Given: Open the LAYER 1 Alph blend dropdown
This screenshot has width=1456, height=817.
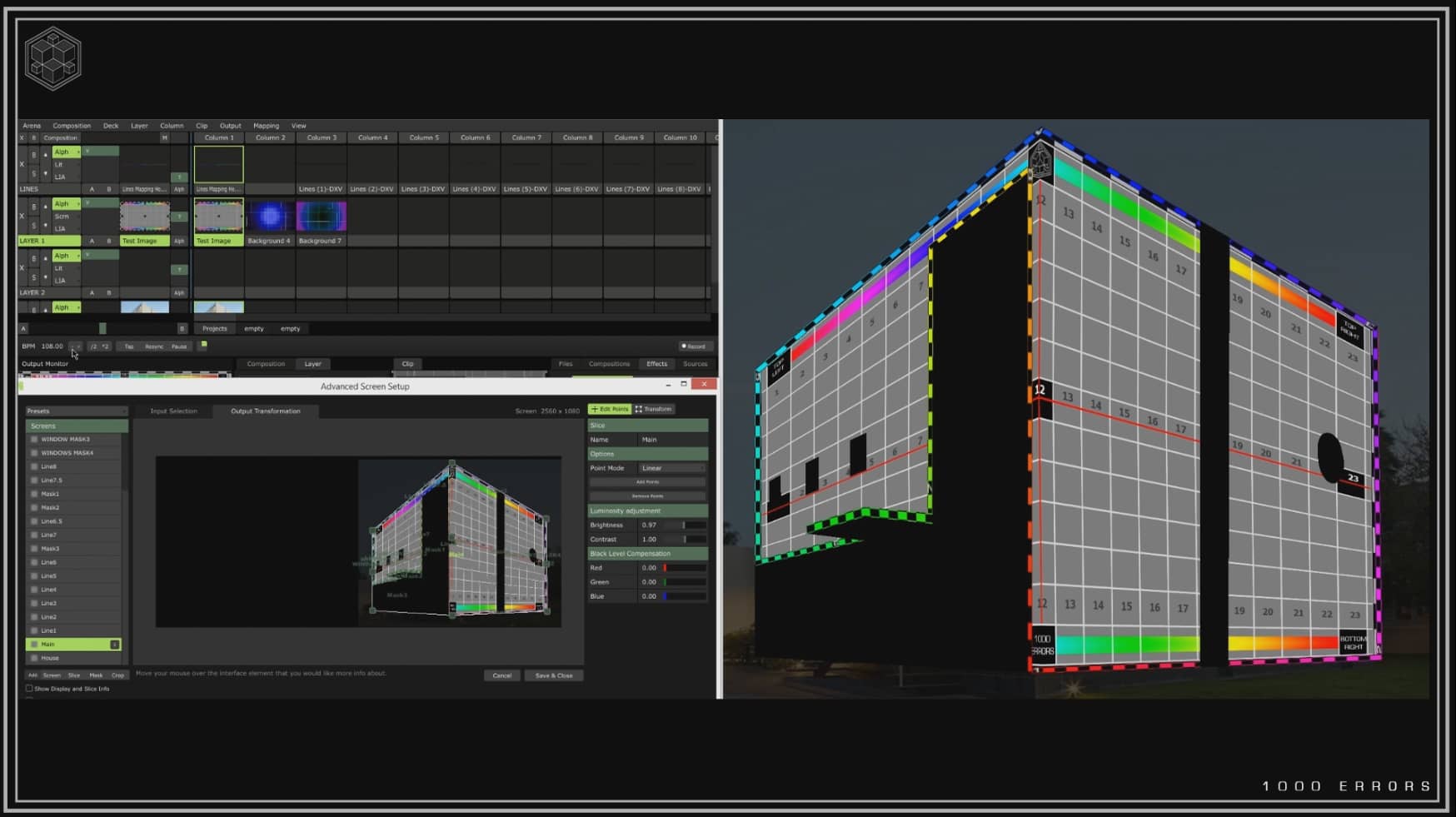Looking at the screenshot, I should click(x=67, y=203).
